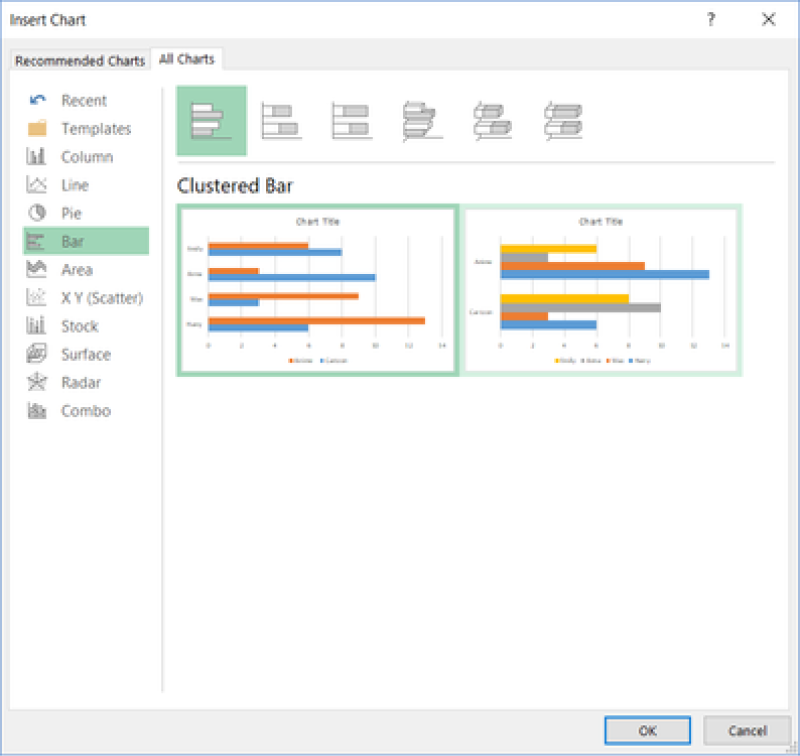This screenshot has height=756, width=800.
Task: Click the Stock chart category icon
Action: click(36, 325)
